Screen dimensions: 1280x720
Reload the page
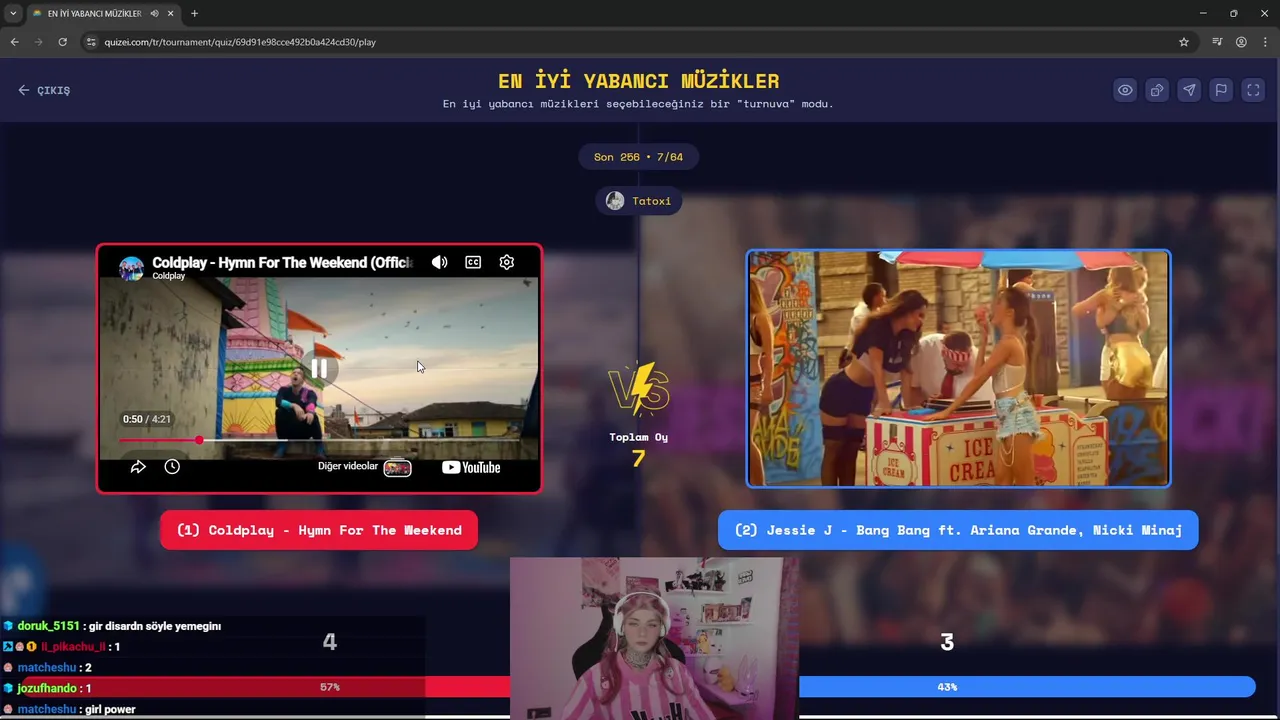(x=62, y=42)
